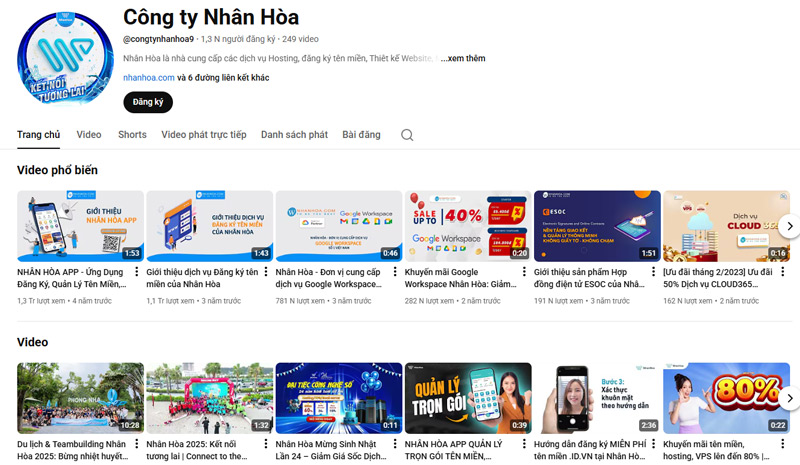Click the Video phổ biến section heading
This screenshot has width=800, height=465.
(57, 171)
